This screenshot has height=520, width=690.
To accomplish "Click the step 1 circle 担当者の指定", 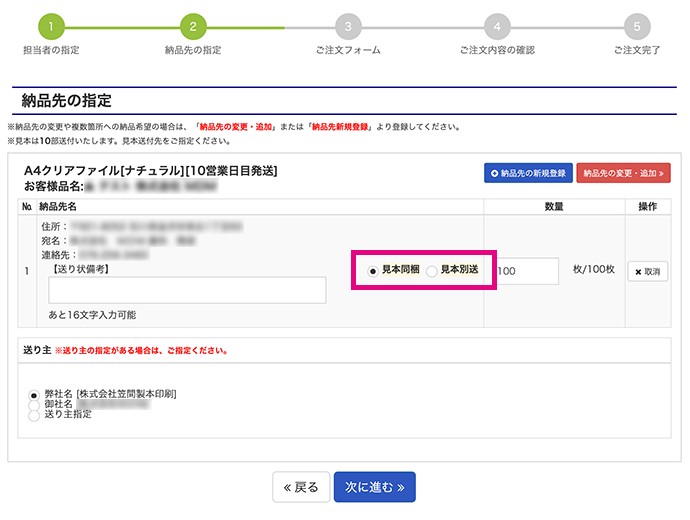I will tap(50, 26).
